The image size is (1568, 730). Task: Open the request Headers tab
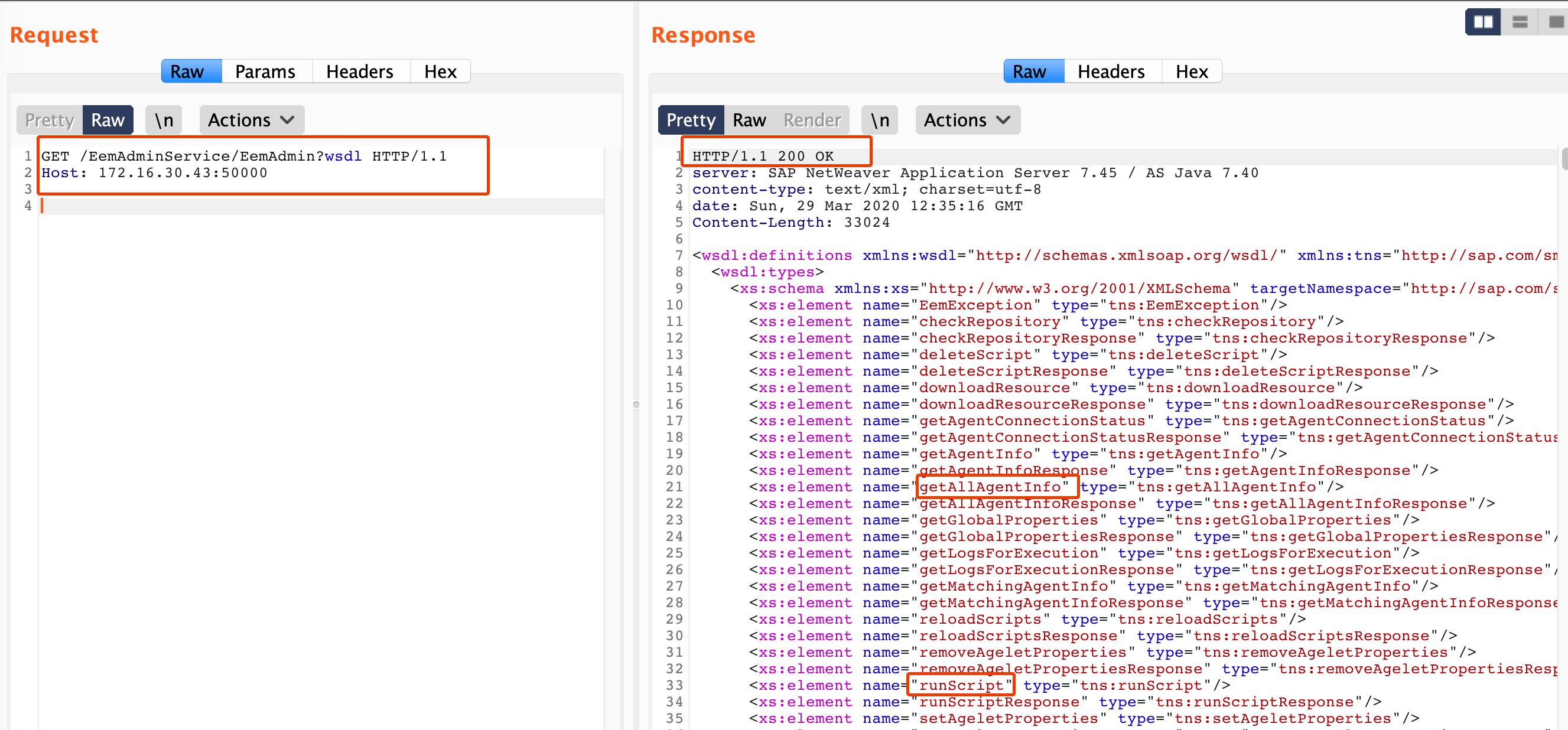(360, 72)
